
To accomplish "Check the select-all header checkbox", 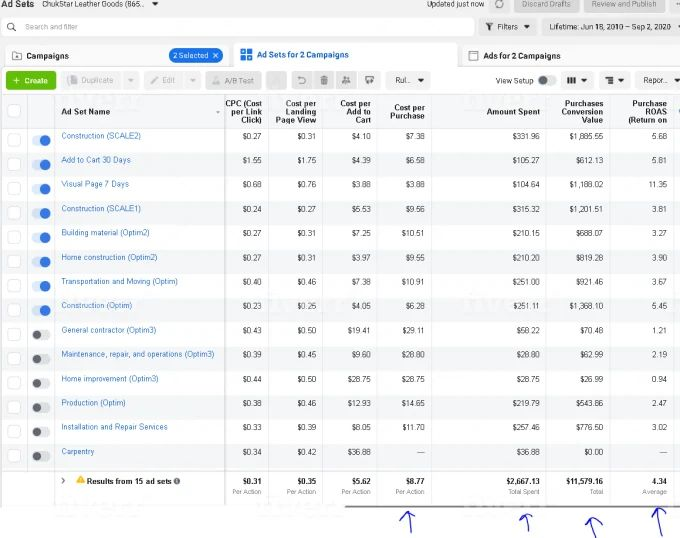I will [14, 111].
